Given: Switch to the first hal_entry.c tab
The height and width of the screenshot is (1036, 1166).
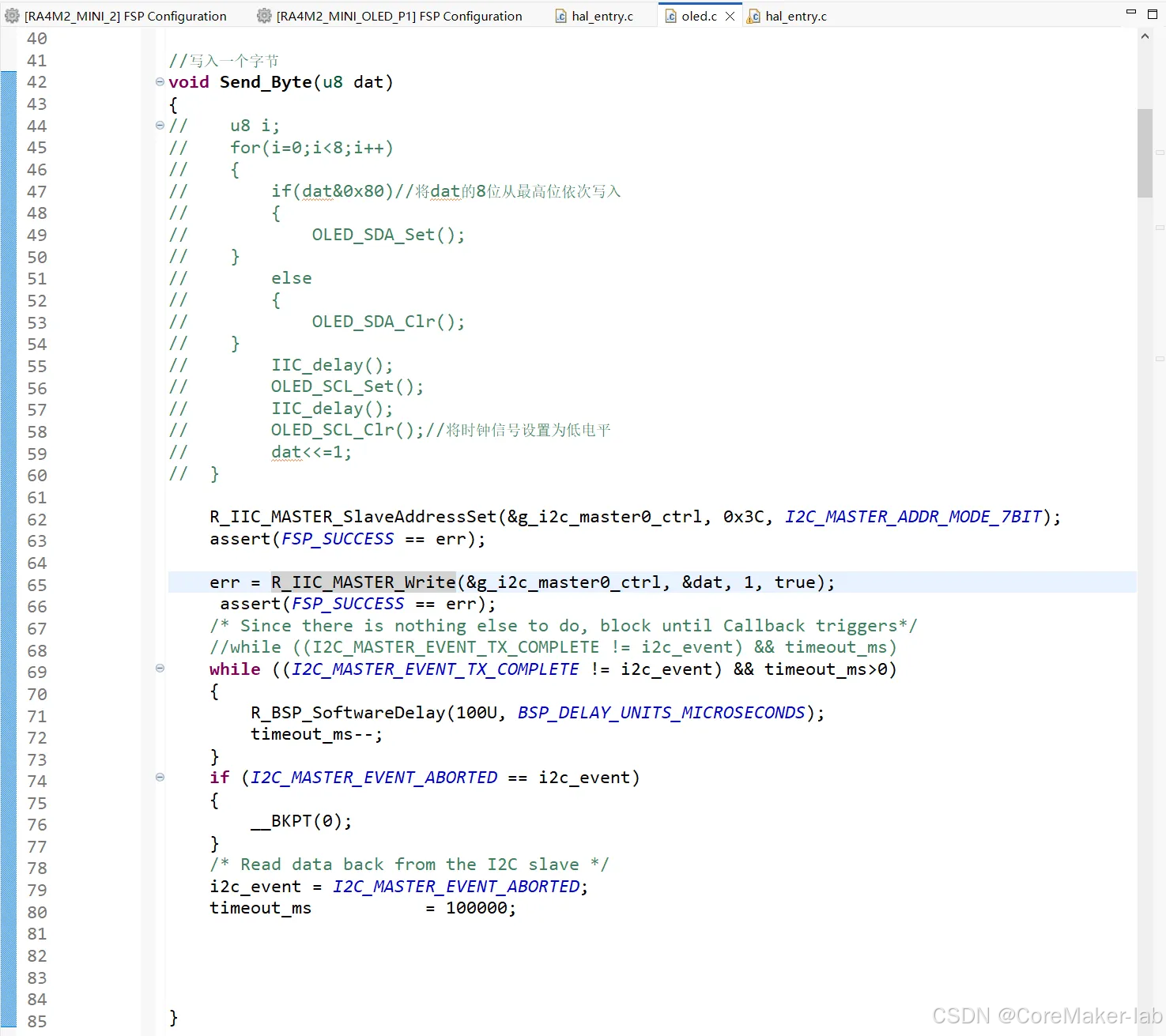Looking at the screenshot, I should [594, 16].
